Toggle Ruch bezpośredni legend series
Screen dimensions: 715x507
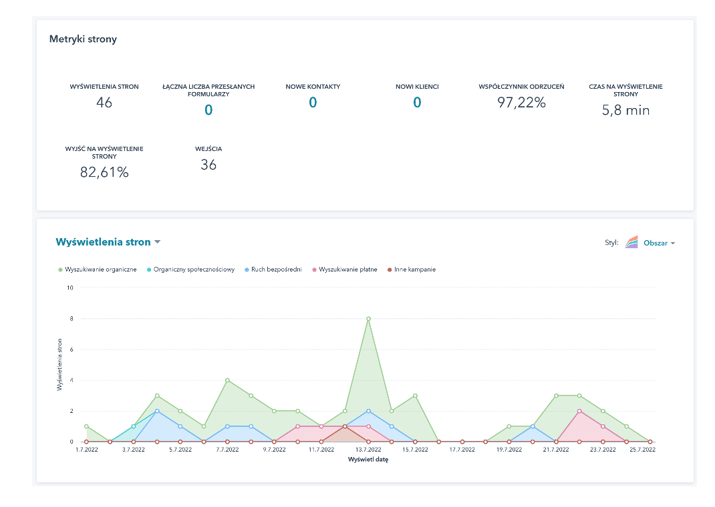(273, 269)
